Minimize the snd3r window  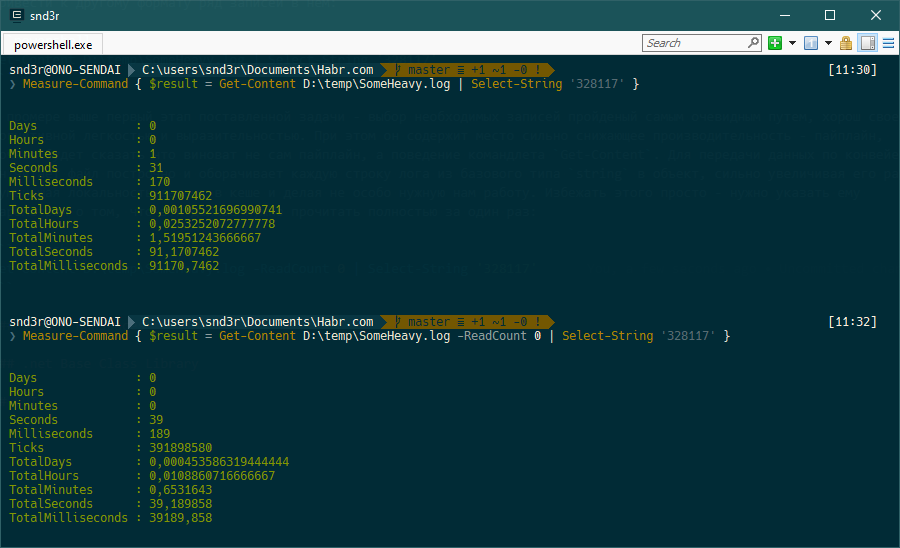(x=783, y=15)
